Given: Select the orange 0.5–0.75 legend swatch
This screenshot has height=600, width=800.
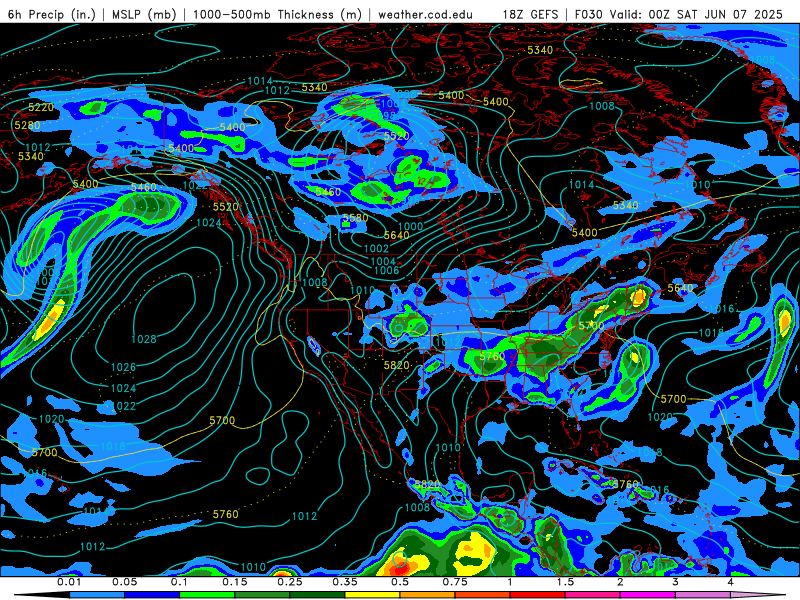Looking at the screenshot, I should (x=428, y=595).
